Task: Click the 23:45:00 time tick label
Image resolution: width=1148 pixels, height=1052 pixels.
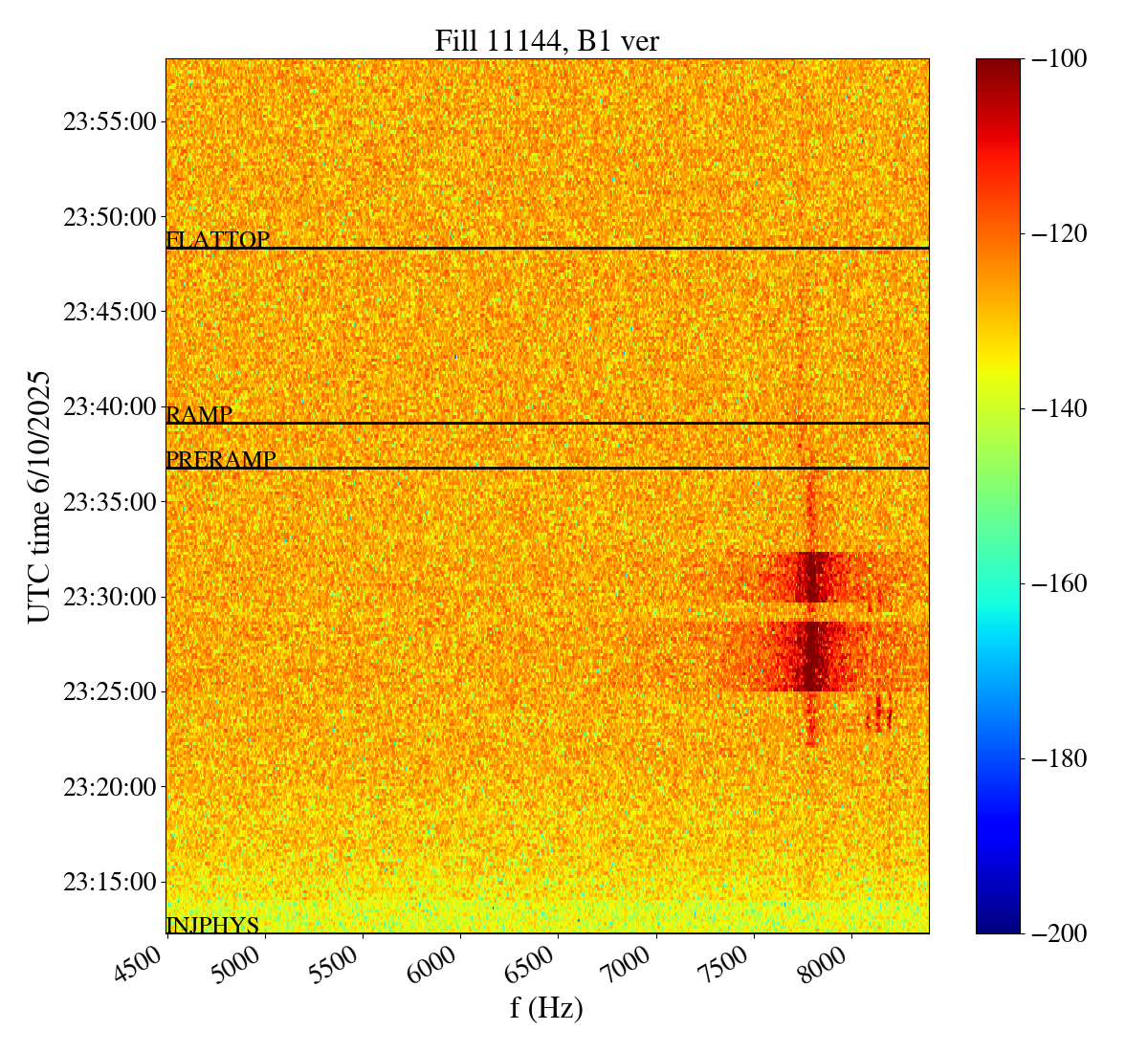Action: 110,312
